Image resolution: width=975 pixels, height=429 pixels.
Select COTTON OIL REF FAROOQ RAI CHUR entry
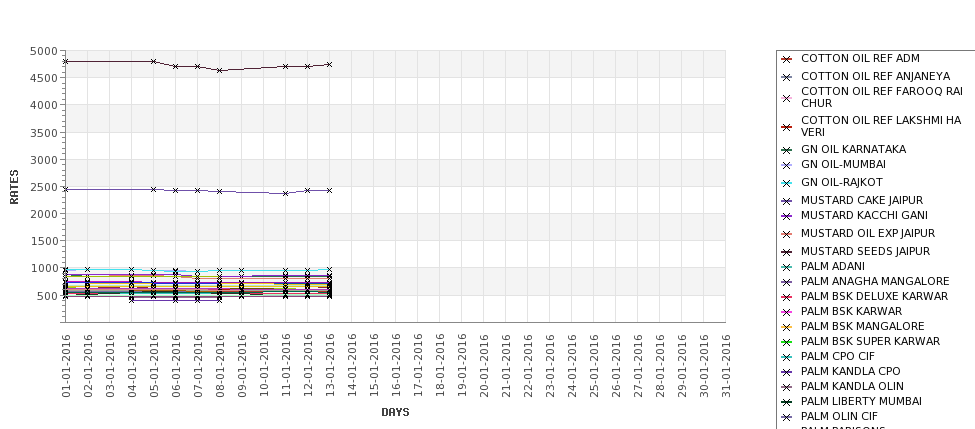pos(882,97)
